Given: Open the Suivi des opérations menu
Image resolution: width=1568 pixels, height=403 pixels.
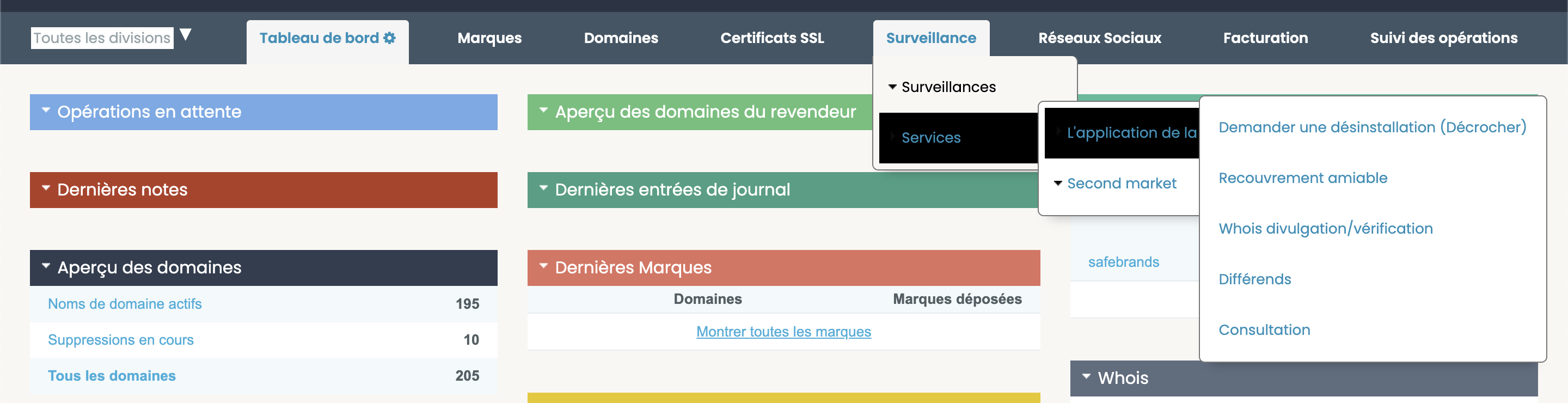Looking at the screenshot, I should point(1443,38).
